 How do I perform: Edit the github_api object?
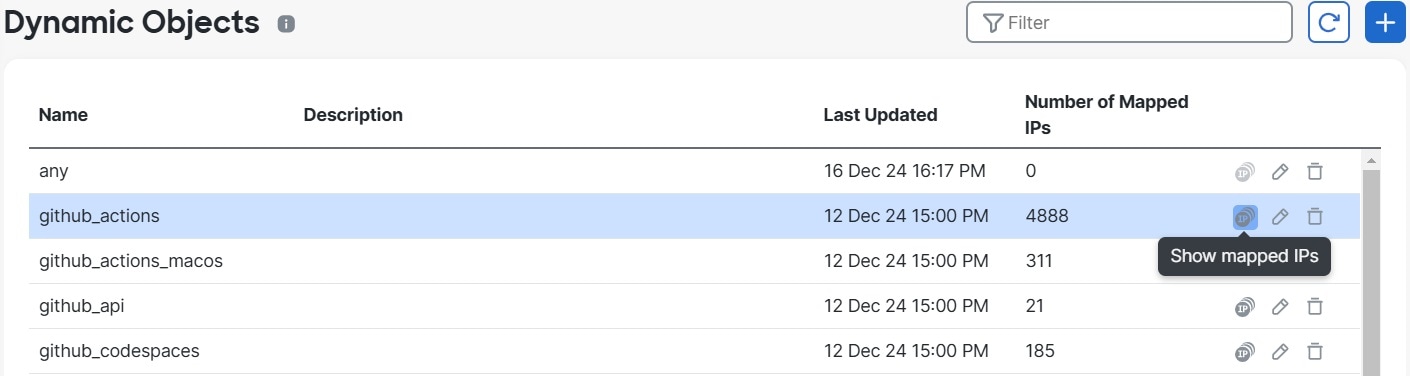(1280, 306)
